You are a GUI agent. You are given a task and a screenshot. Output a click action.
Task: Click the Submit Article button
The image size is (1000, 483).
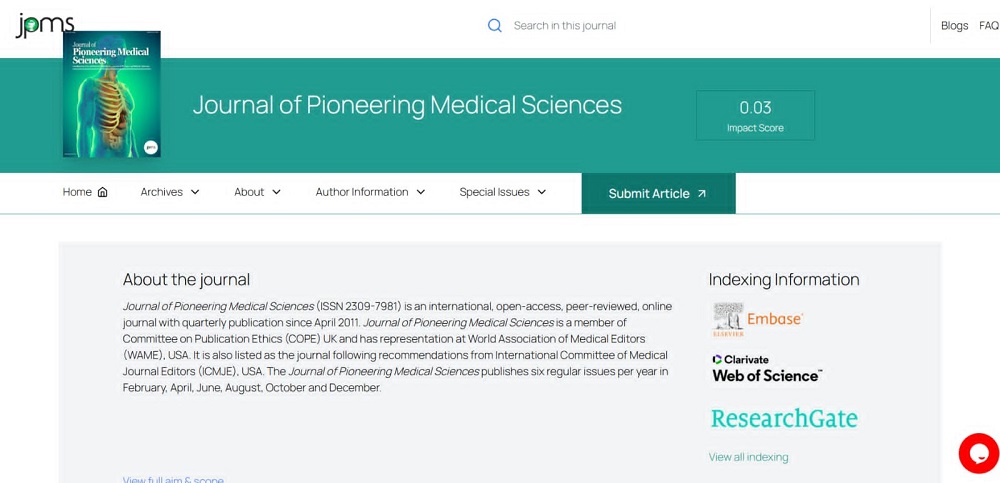click(x=658, y=193)
